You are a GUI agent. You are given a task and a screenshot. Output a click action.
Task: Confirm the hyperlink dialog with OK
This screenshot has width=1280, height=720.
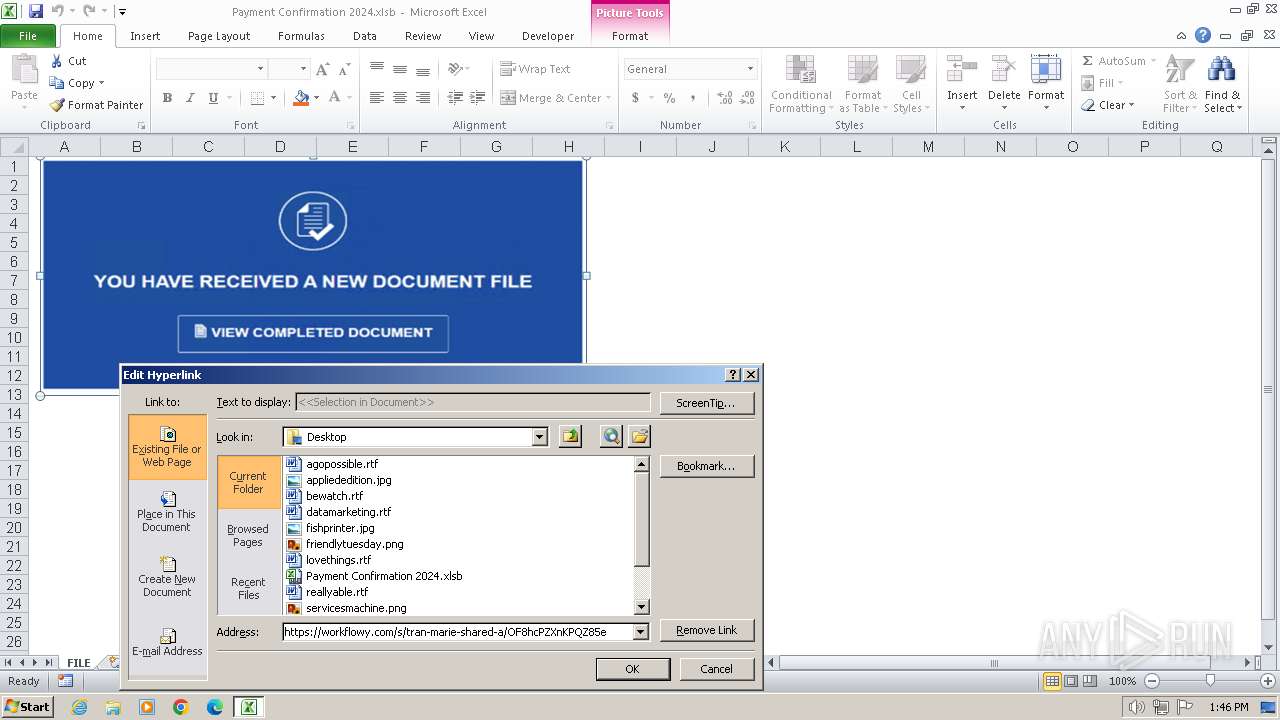(x=632, y=669)
